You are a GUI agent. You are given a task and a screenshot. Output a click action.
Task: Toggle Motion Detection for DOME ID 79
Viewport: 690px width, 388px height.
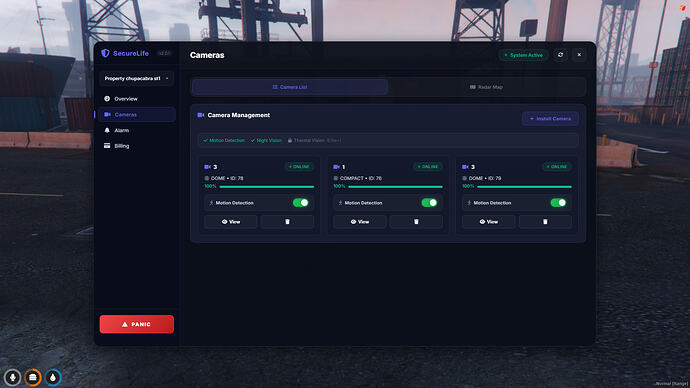tap(558, 203)
